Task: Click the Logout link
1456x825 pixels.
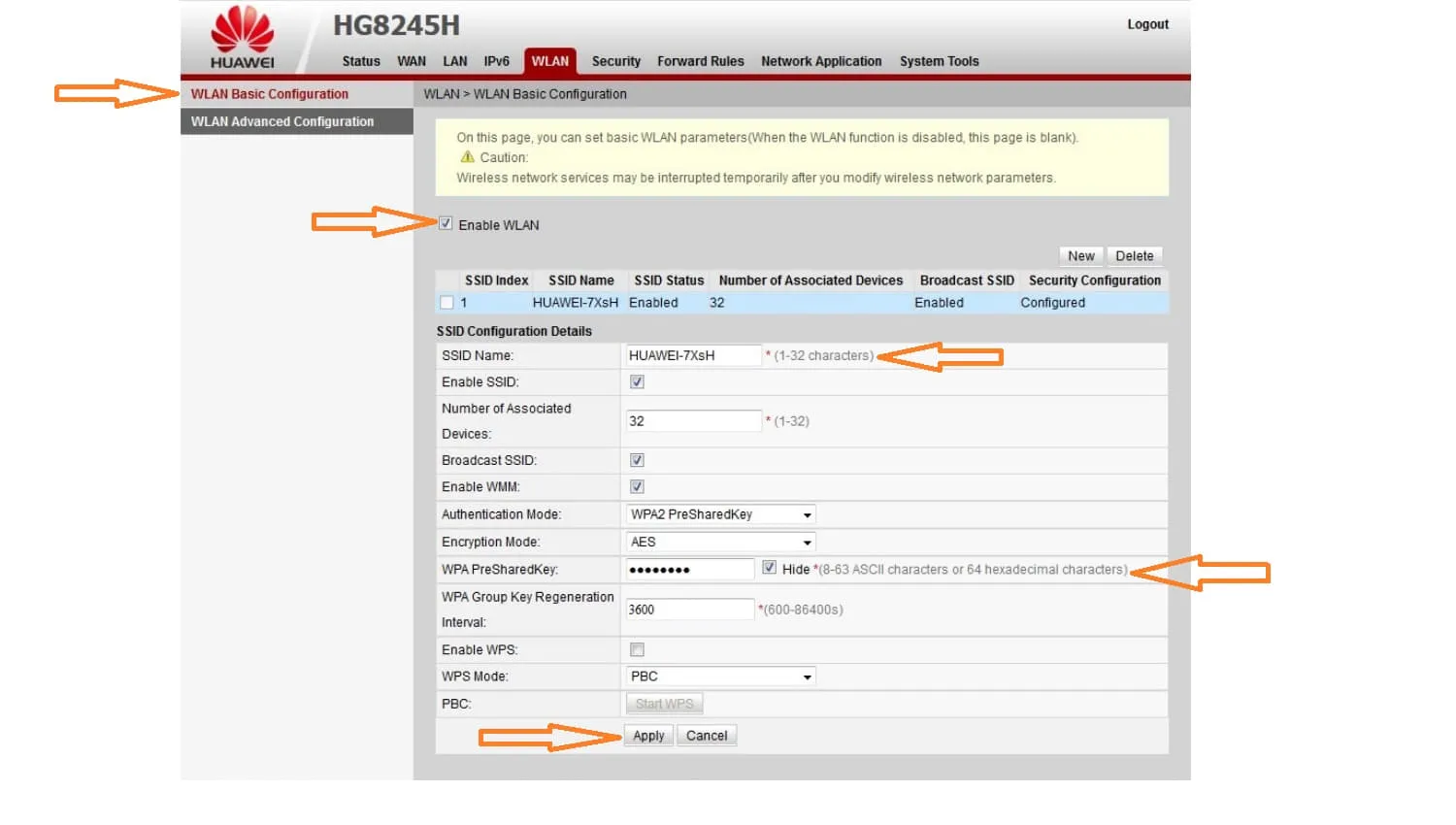Action: click(1148, 24)
